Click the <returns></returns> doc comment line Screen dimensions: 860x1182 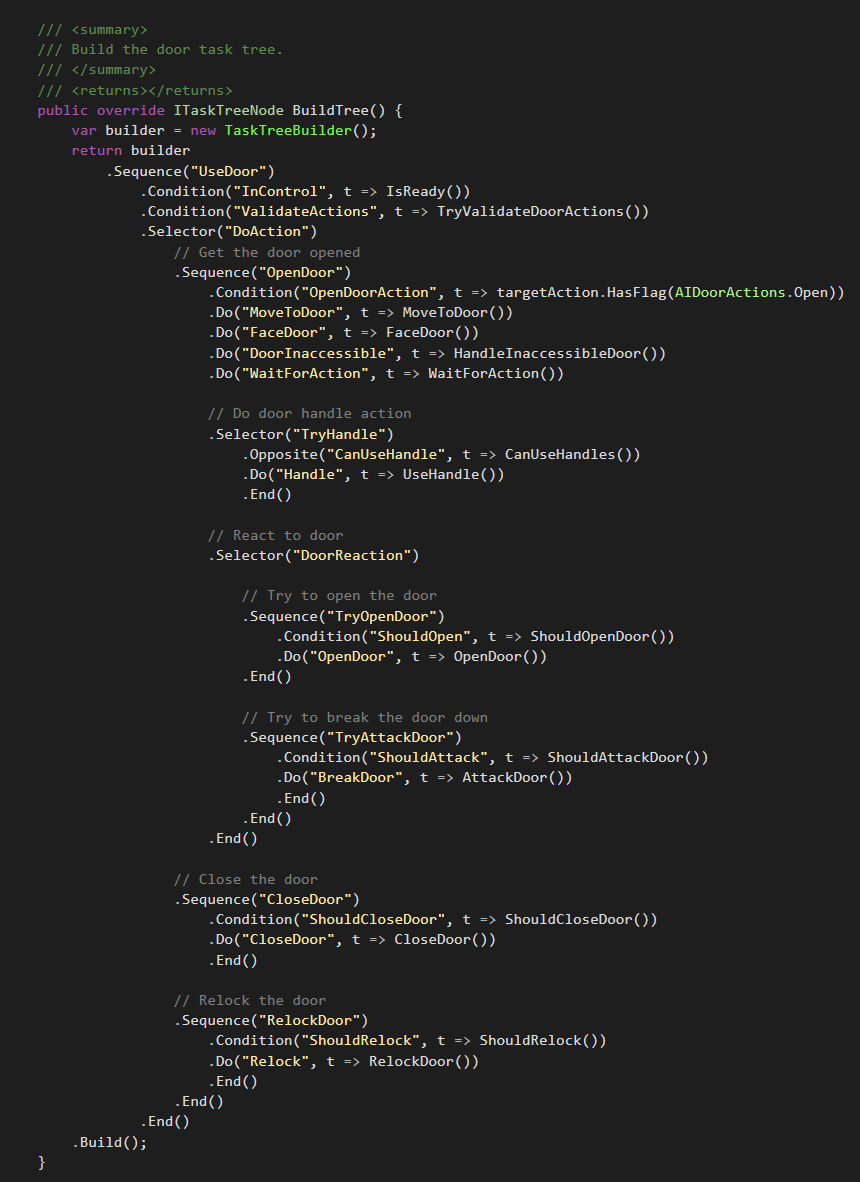tap(135, 90)
